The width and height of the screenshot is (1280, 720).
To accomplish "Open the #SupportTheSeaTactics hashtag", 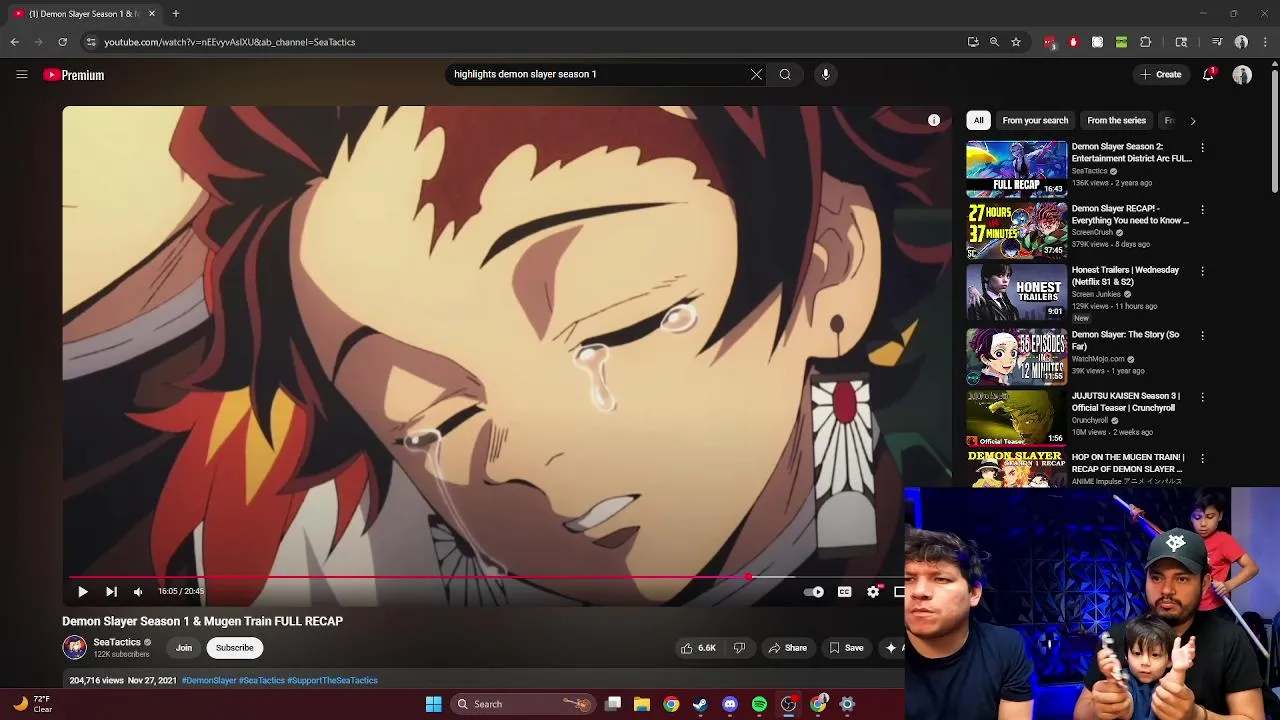I will [x=332, y=680].
